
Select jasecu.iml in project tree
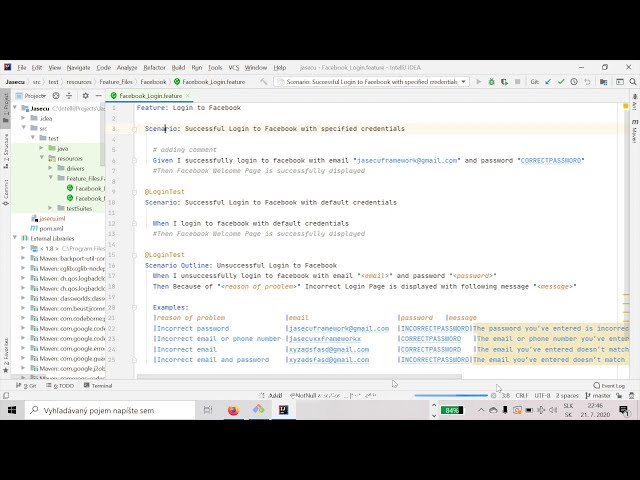coord(48,218)
